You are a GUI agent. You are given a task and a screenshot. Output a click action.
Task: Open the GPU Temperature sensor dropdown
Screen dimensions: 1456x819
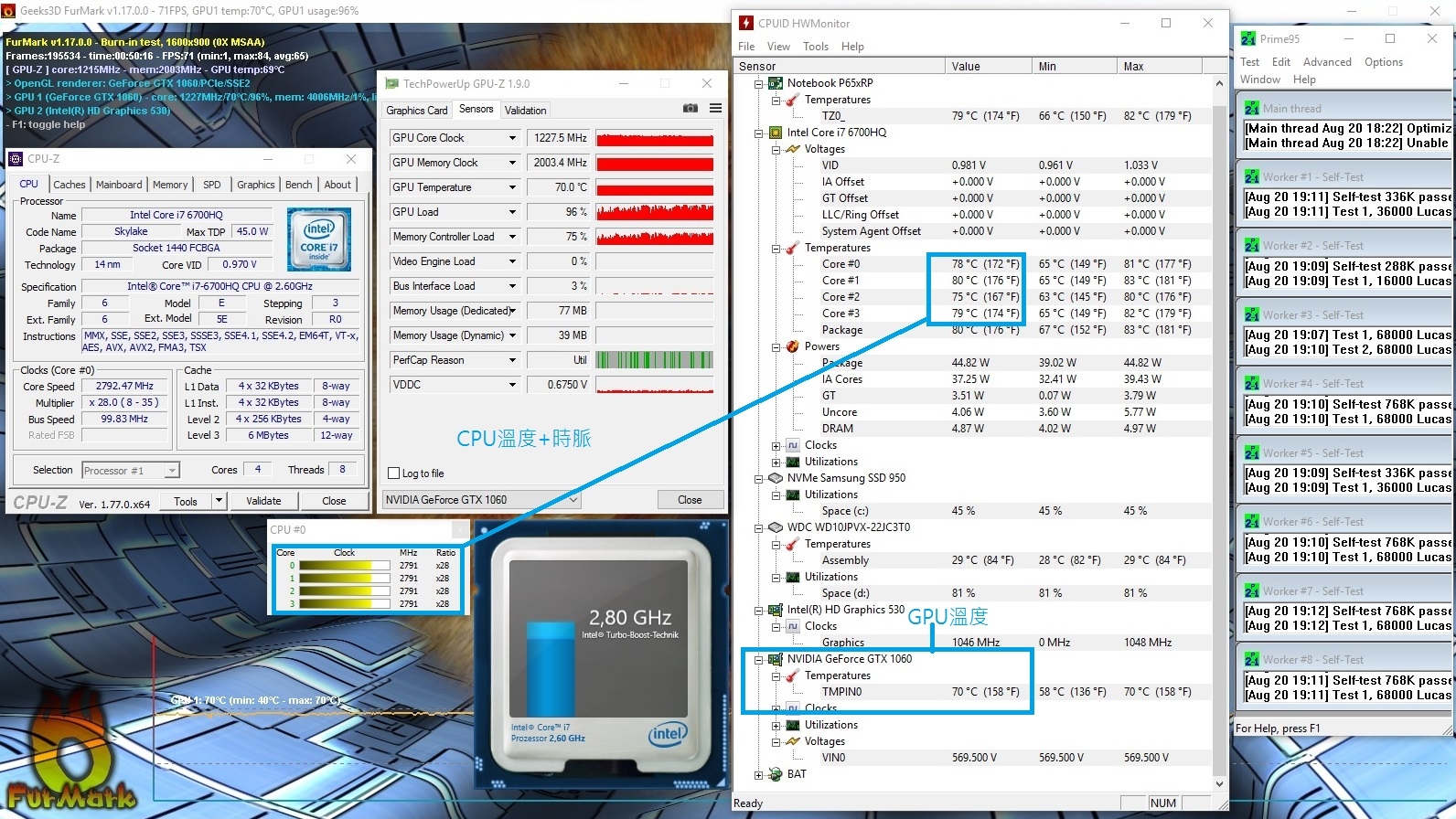pyautogui.click(x=512, y=187)
